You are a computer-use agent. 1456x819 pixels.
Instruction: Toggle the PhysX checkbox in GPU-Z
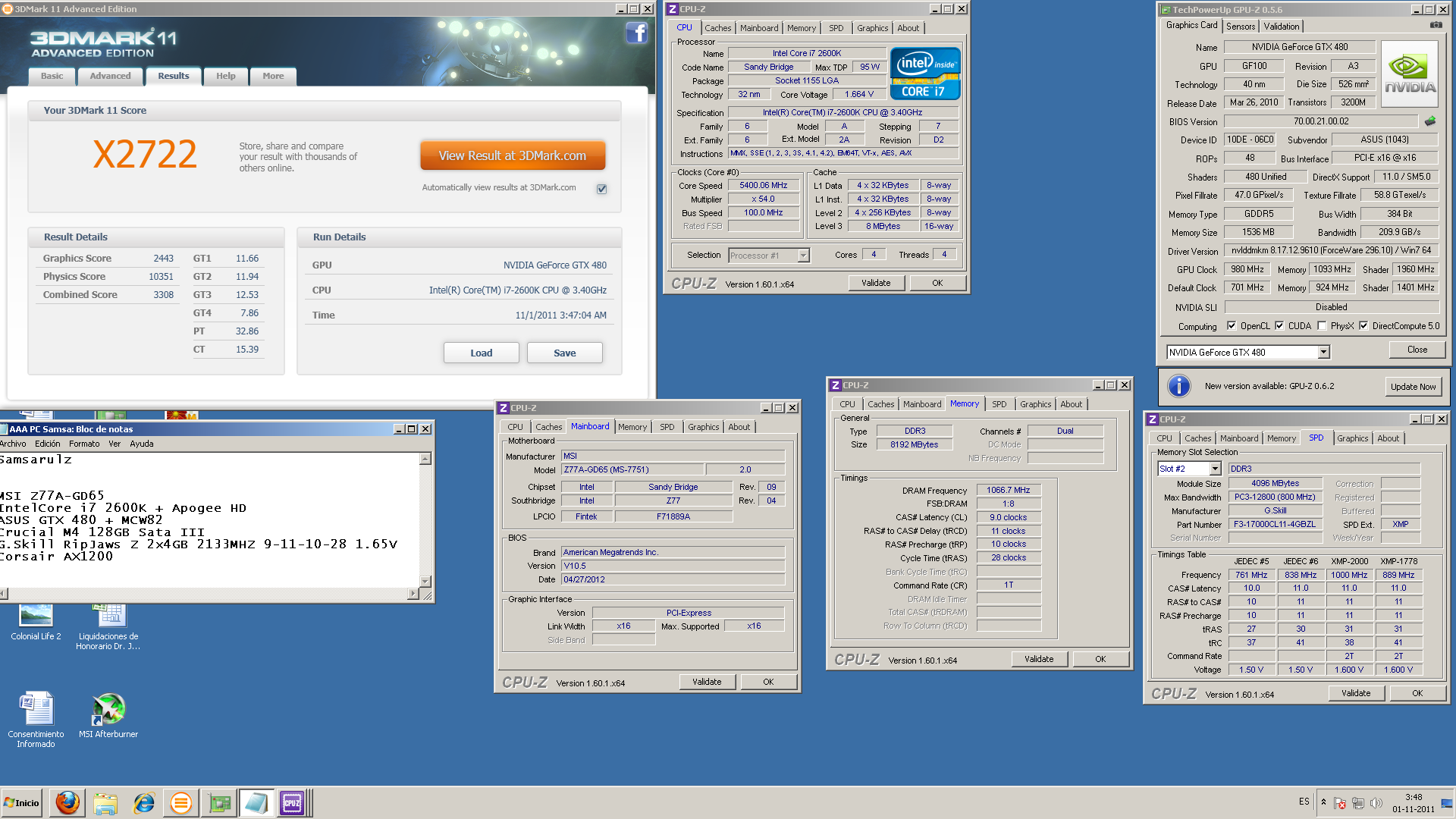pos(1322,326)
